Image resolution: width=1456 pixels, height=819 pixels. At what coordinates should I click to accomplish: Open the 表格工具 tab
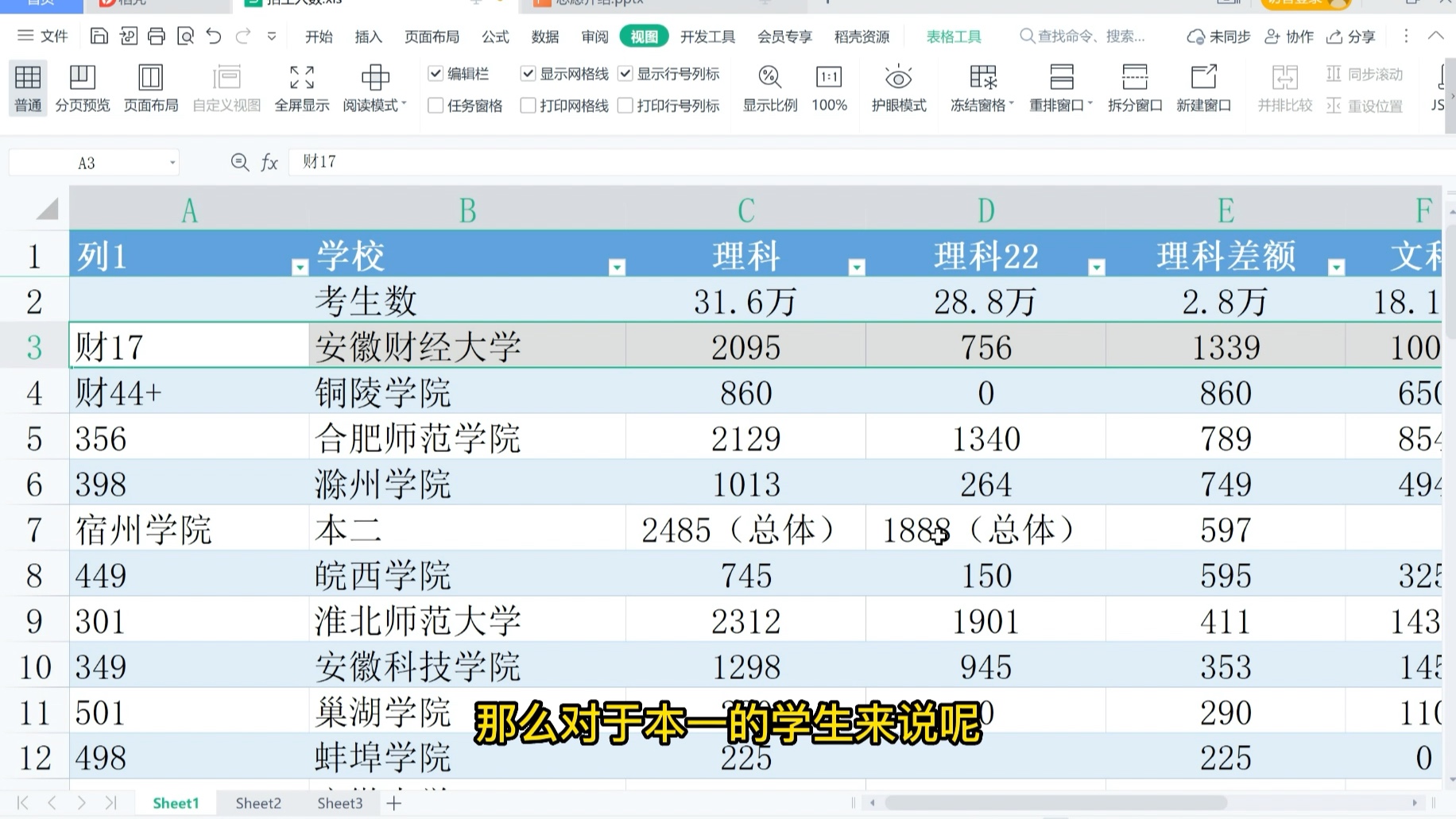click(x=954, y=37)
